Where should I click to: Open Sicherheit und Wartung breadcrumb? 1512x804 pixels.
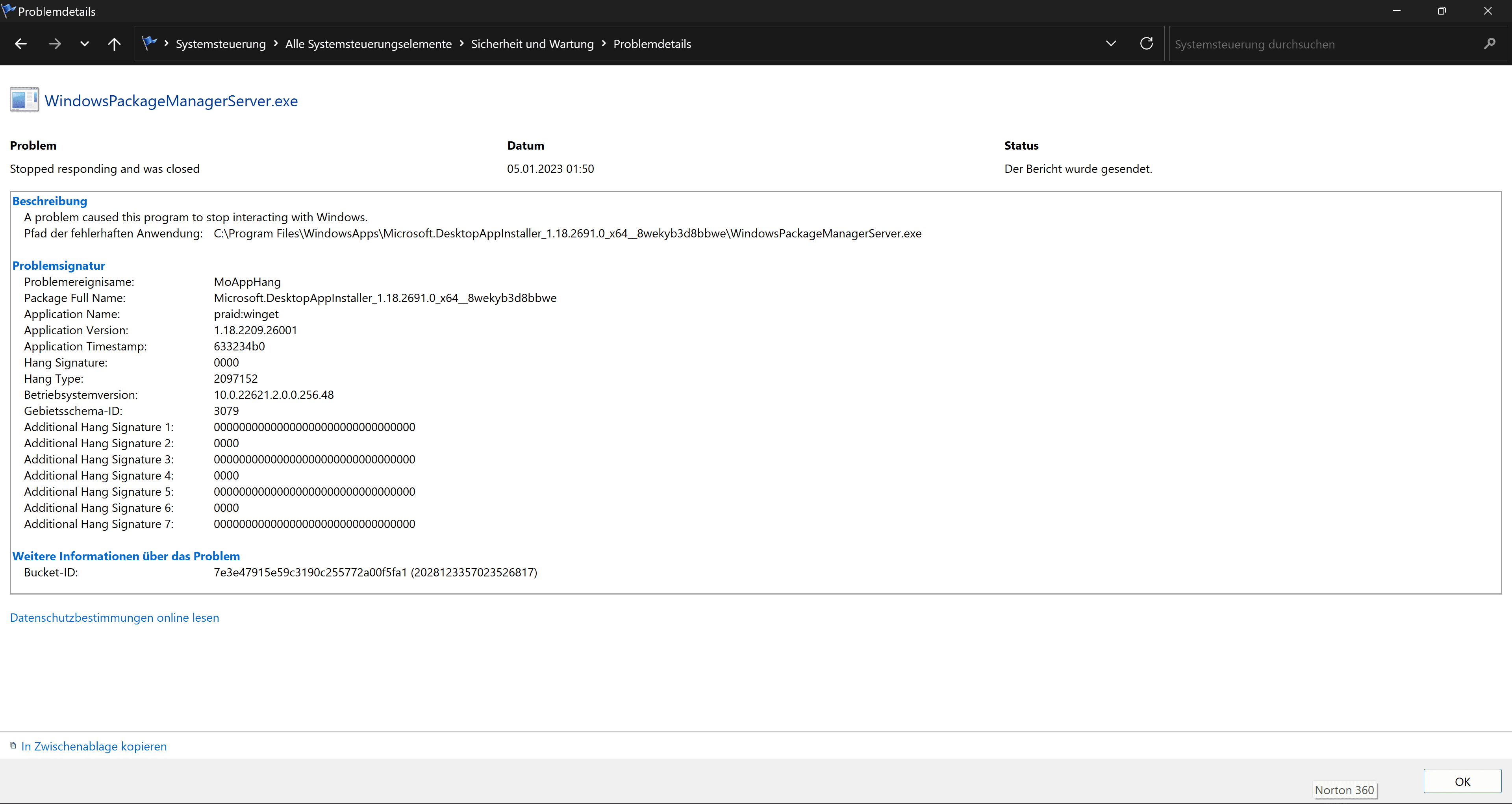(532, 44)
